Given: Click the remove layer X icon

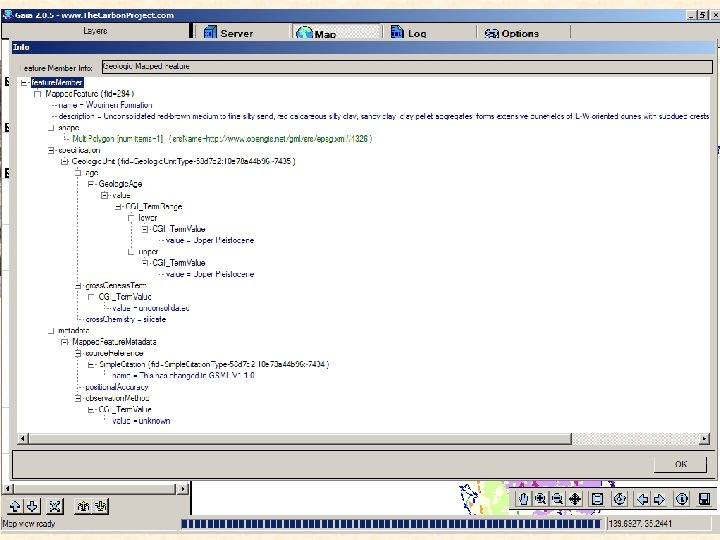Looking at the screenshot, I should [x=55, y=506].
